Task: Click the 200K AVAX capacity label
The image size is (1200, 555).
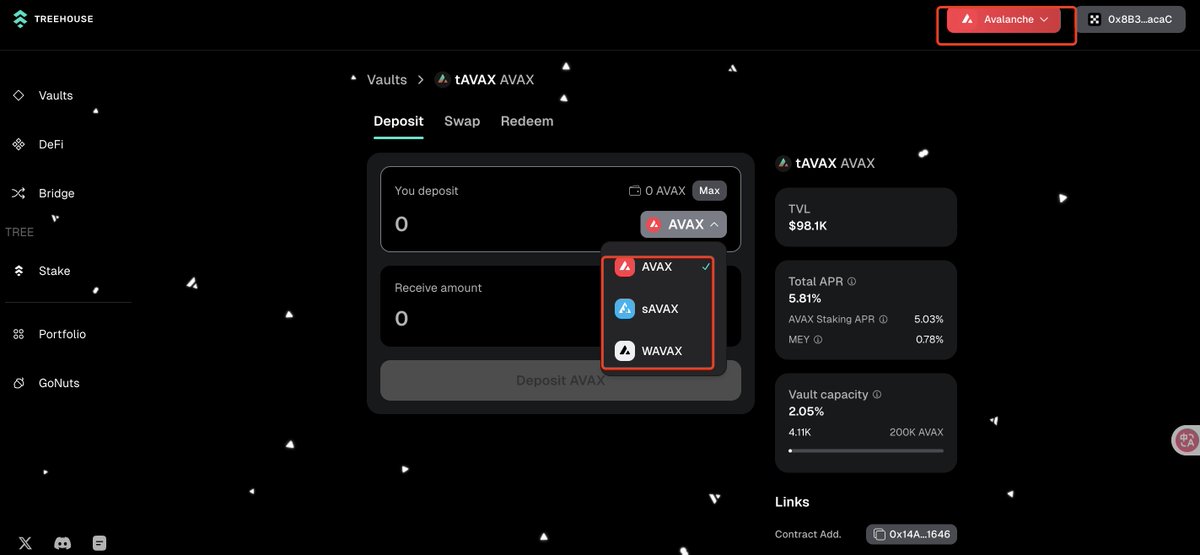Action: tap(916, 432)
